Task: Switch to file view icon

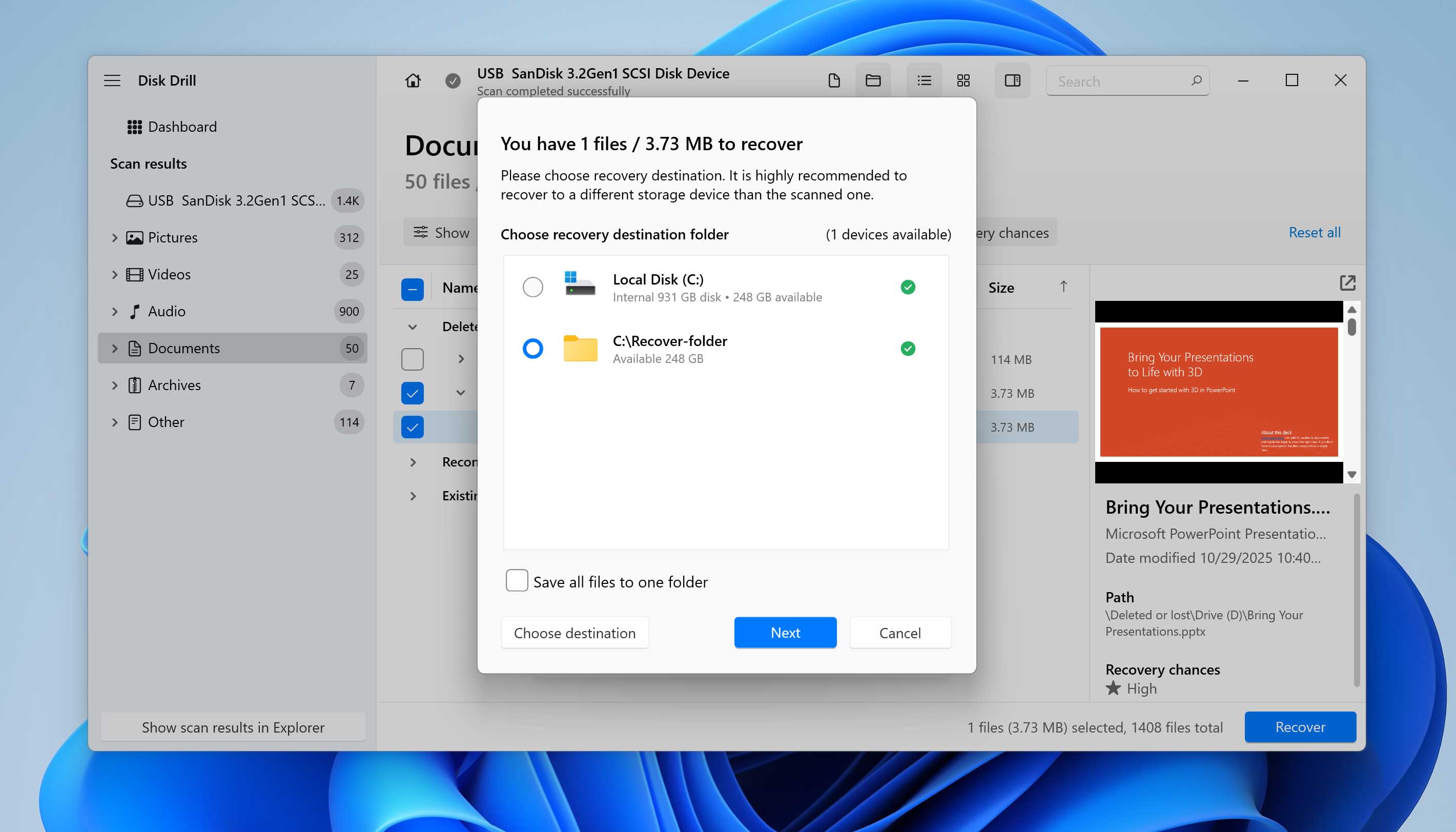Action: 833,80
